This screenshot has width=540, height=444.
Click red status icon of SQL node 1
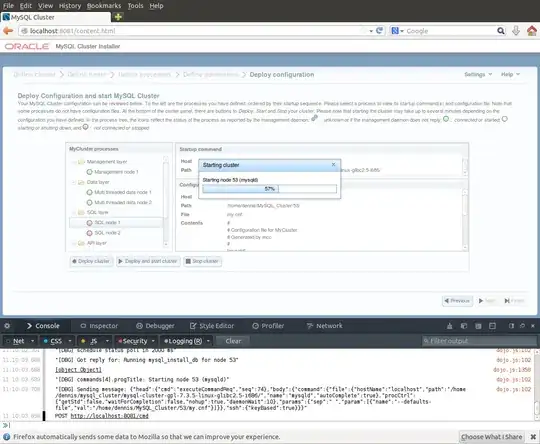90,223
